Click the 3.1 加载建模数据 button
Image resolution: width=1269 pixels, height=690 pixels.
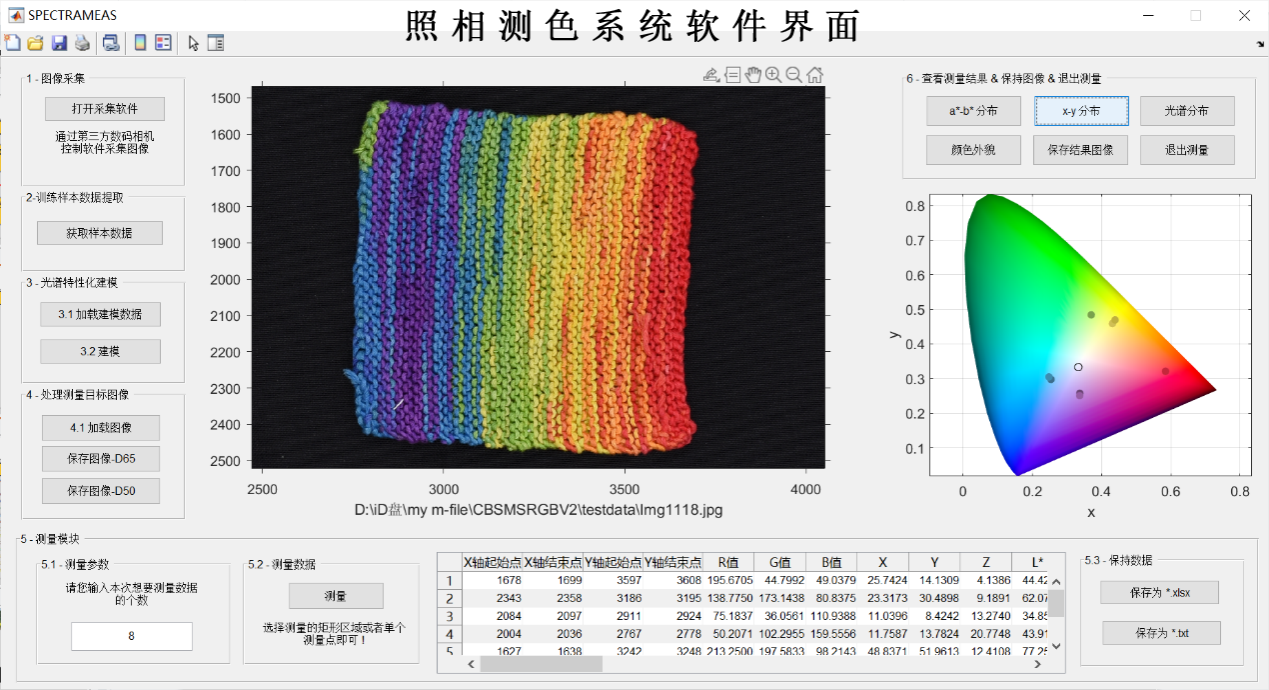pos(100,314)
